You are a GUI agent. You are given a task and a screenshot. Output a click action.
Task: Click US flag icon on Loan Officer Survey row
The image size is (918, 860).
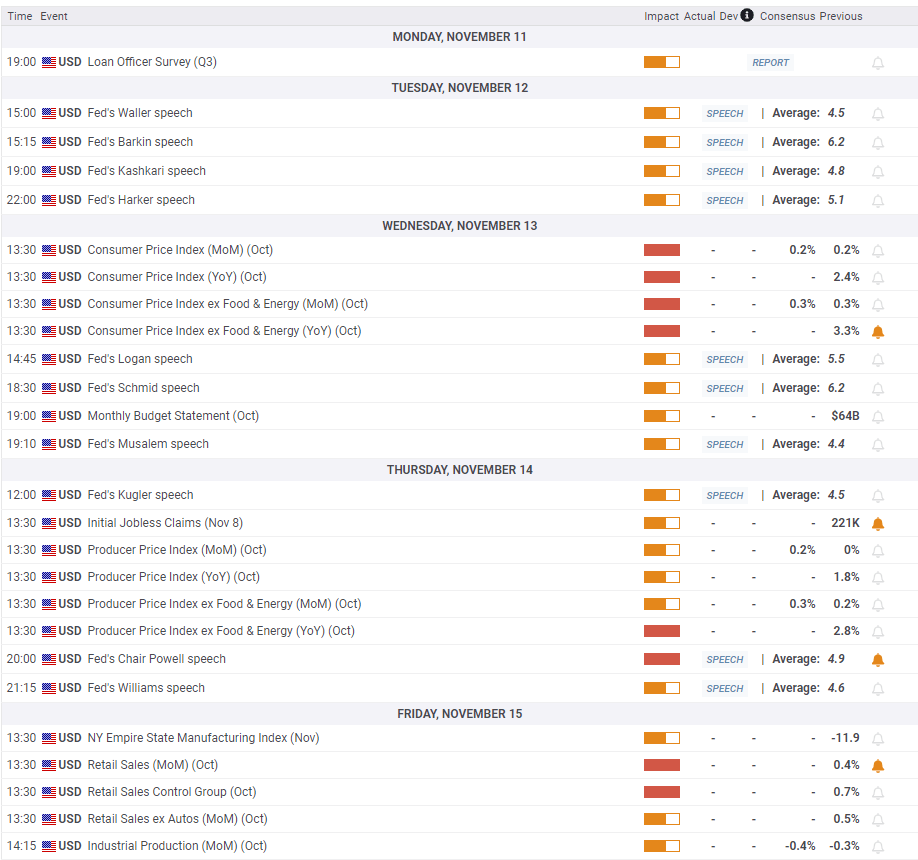[x=49, y=62]
